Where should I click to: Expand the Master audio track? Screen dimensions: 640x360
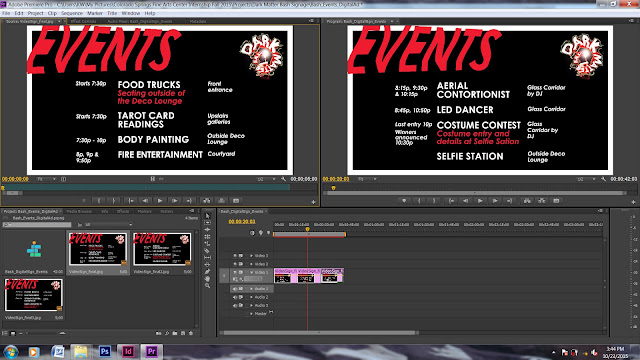click(251, 313)
